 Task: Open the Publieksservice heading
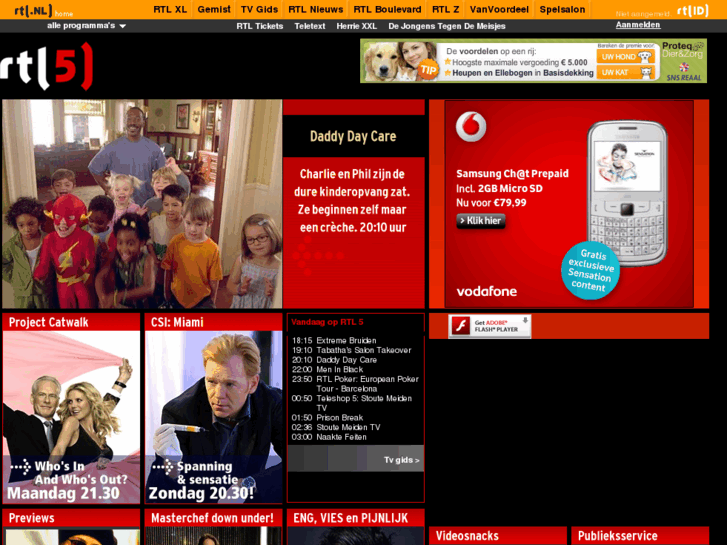coord(618,536)
